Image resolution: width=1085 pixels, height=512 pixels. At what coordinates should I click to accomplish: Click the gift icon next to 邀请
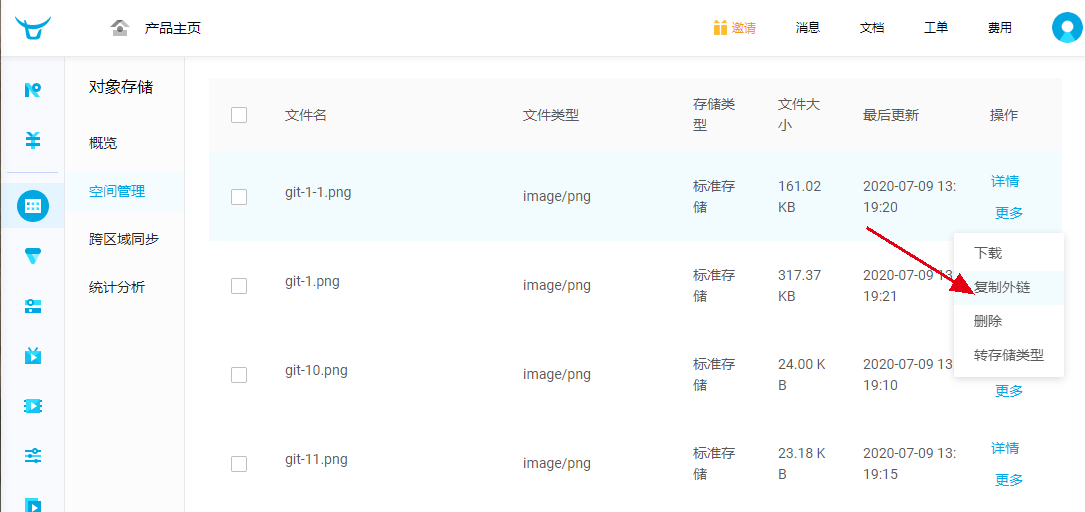pos(720,28)
